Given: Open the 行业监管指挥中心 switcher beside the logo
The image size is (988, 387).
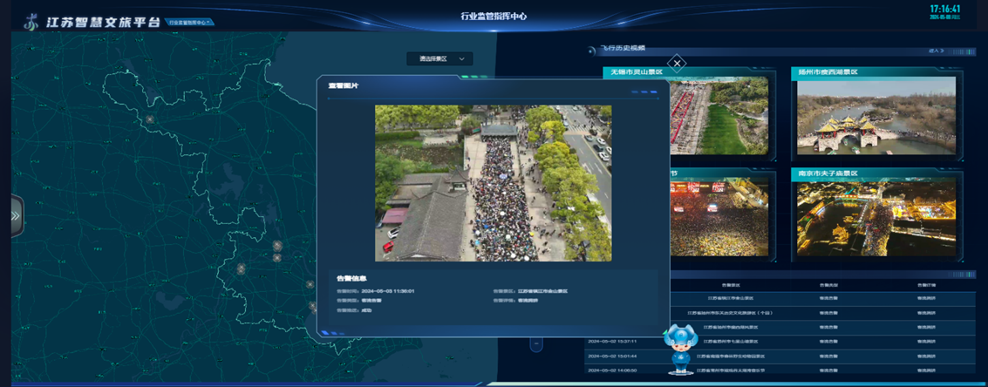Looking at the screenshot, I should click(x=191, y=23).
